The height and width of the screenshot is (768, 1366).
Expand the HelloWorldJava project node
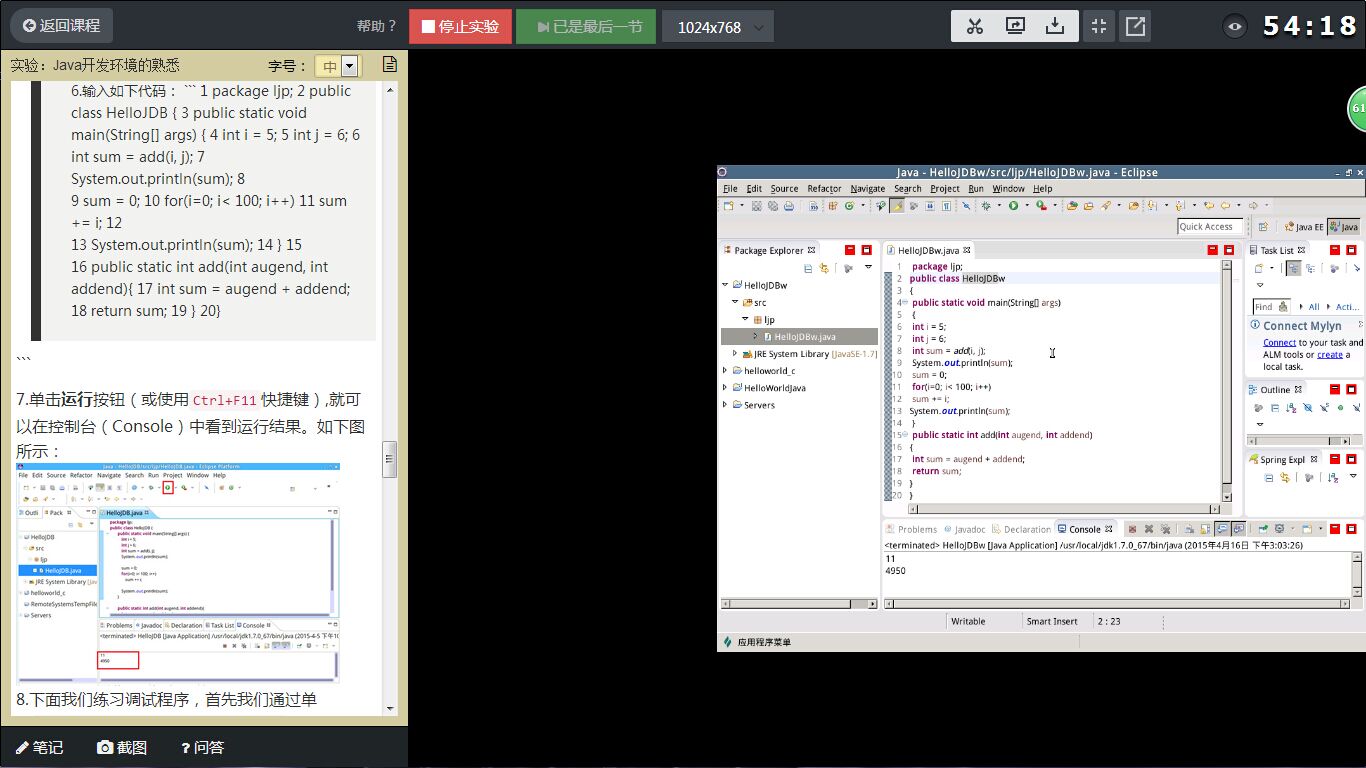click(726, 387)
